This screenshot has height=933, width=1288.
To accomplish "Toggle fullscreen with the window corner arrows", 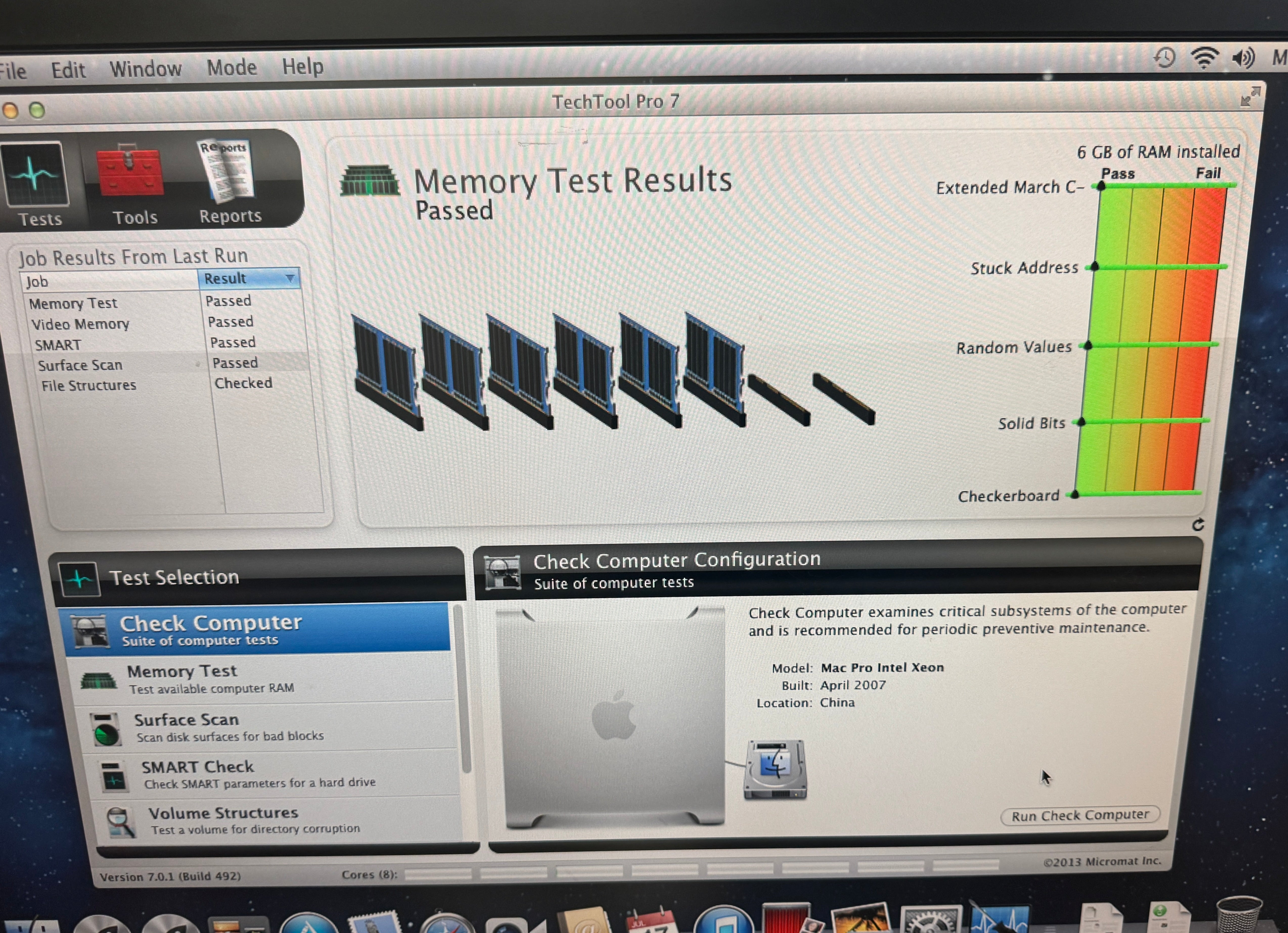I will click(x=1251, y=97).
